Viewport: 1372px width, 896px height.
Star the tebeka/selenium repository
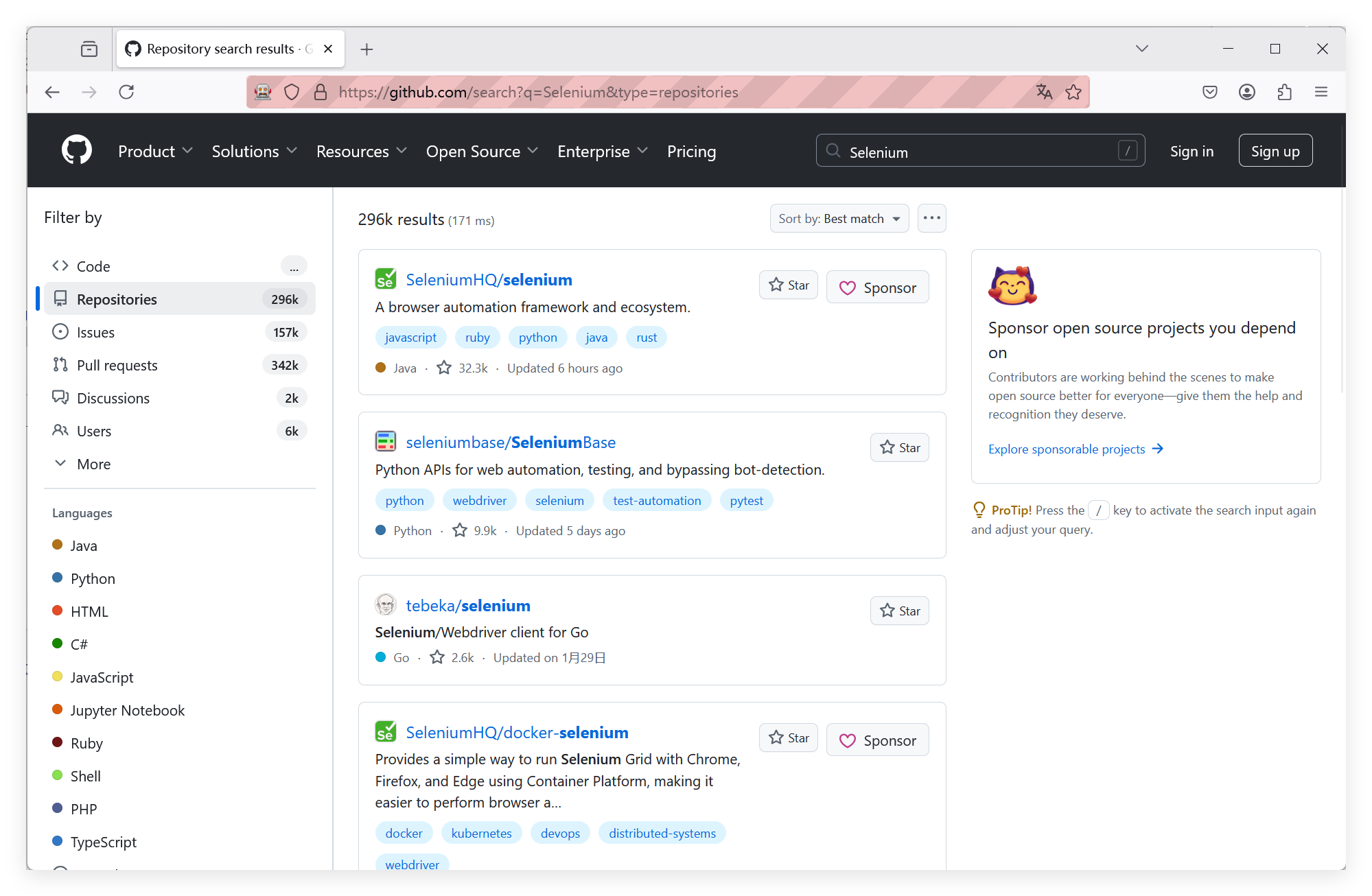(899, 611)
